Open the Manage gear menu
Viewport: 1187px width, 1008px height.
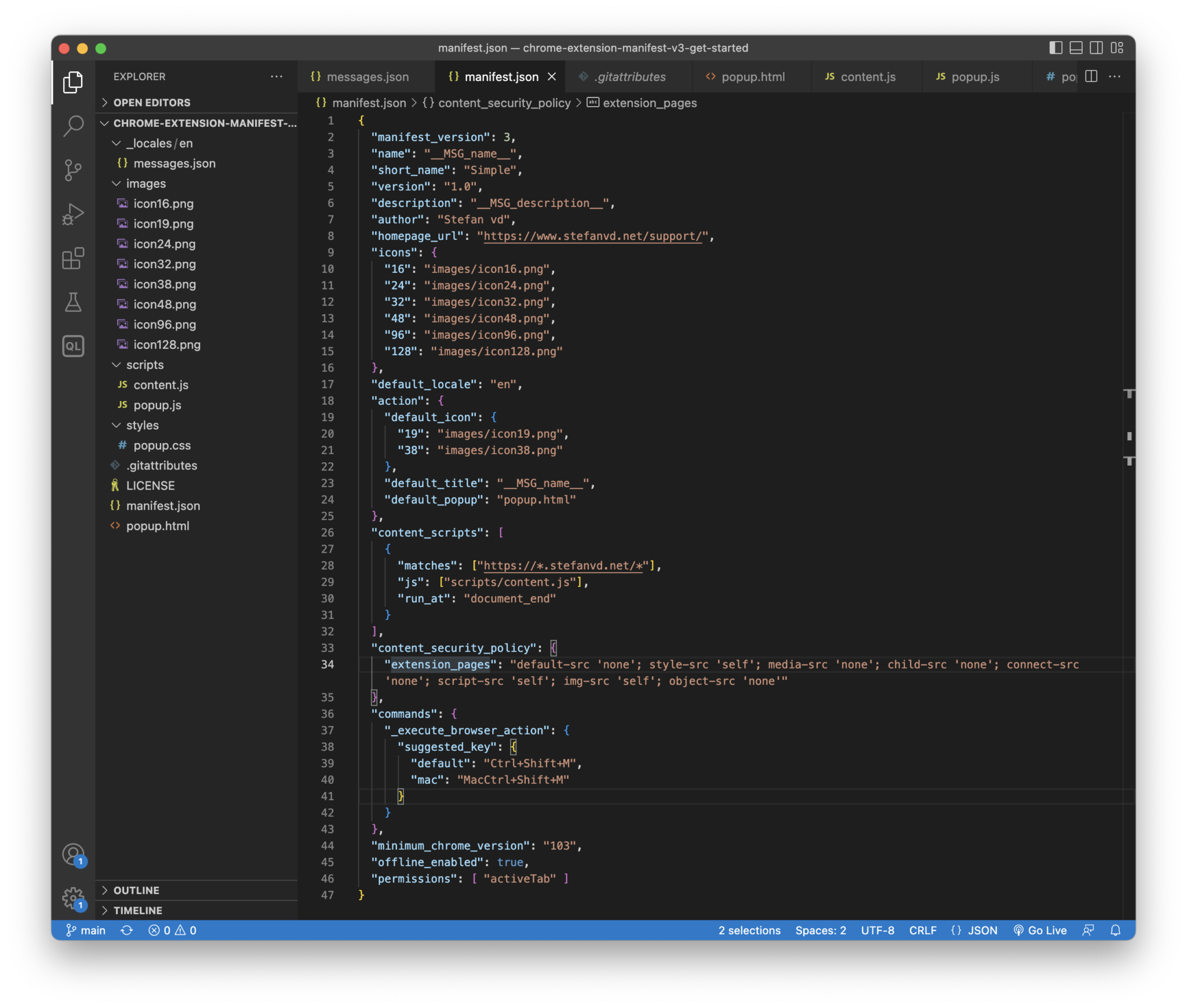click(x=73, y=898)
